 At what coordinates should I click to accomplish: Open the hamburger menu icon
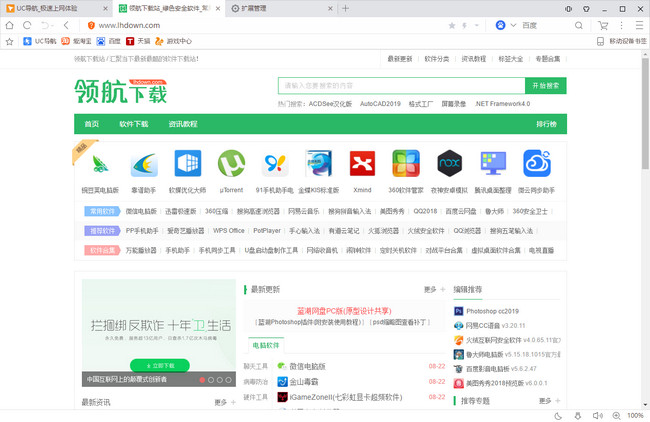coord(639,26)
